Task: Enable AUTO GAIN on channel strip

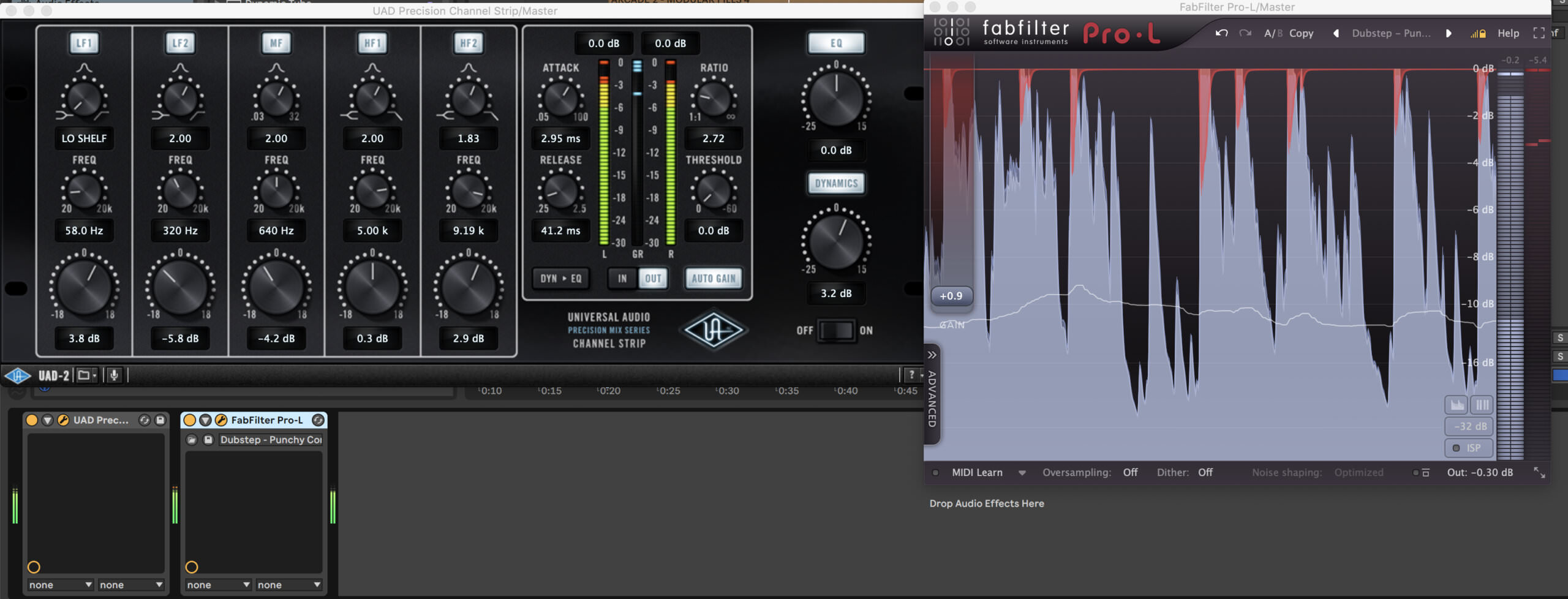Action: [x=714, y=279]
